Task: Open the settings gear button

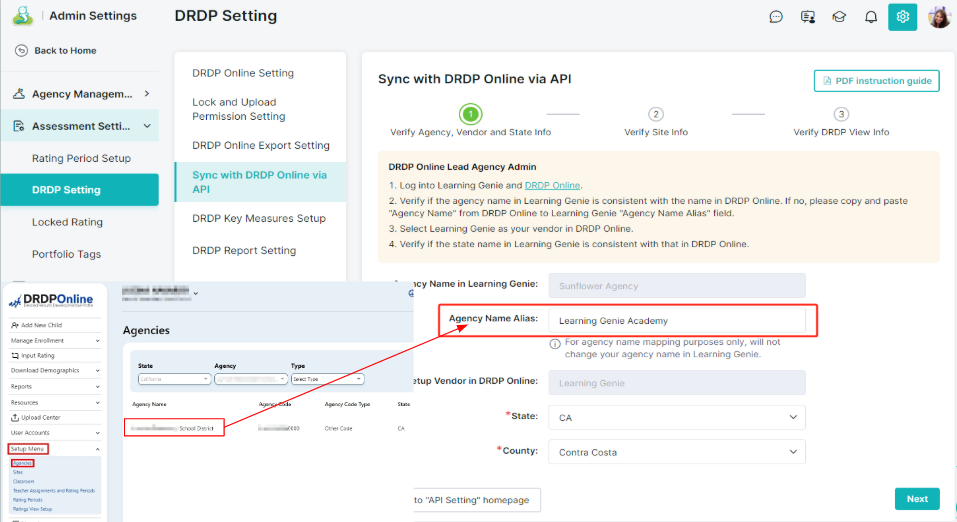Action: (903, 16)
